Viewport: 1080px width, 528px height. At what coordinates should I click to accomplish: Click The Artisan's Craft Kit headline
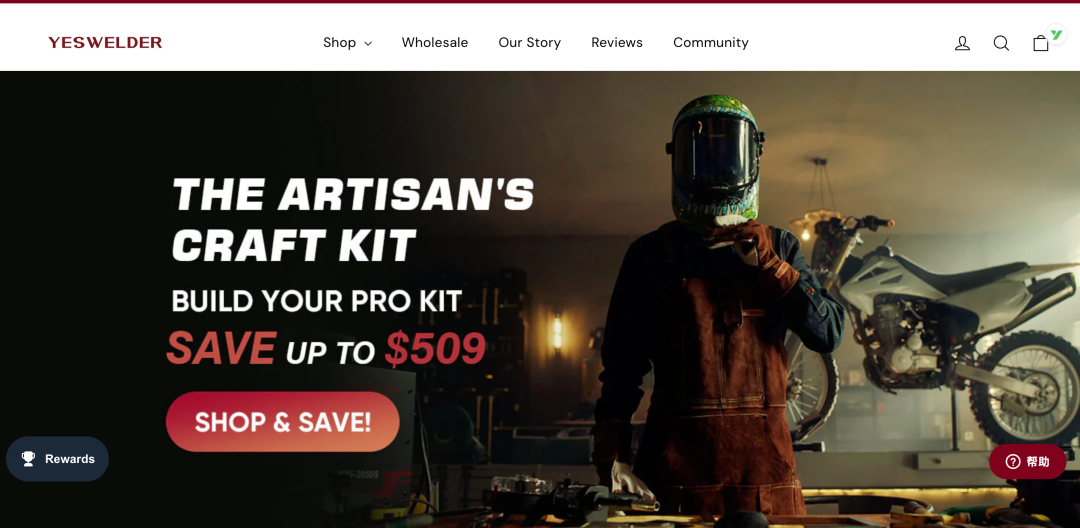pyautogui.click(x=353, y=220)
